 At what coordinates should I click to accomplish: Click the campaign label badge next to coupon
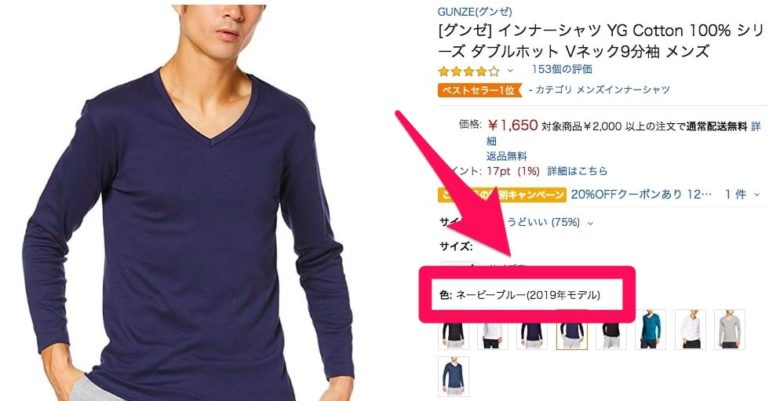click(x=501, y=195)
